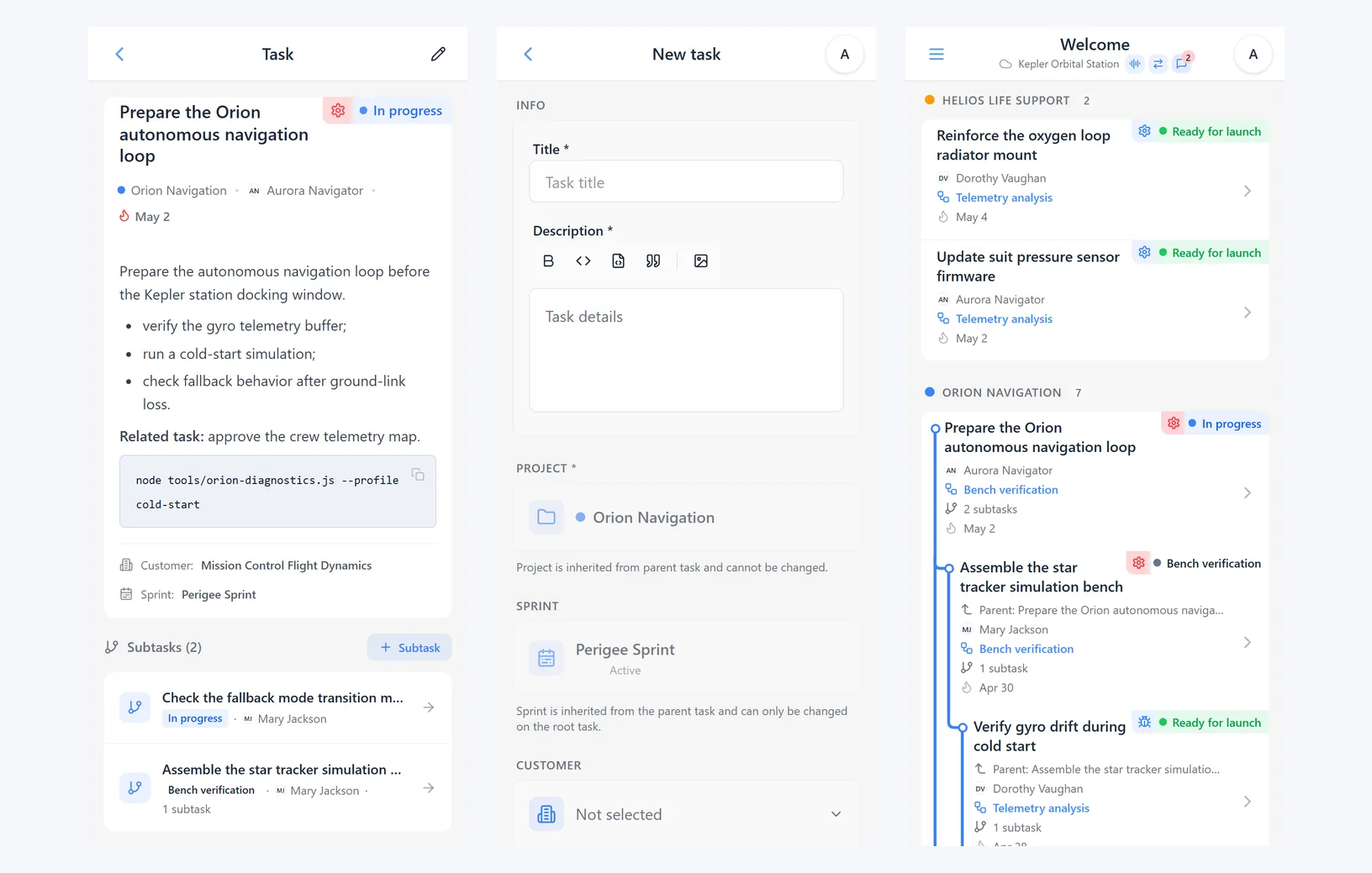Image resolution: width=1372 pixels, height=873 pixels.
Task: Open user avatar A in New task header
Action: [x=845, y=55]
